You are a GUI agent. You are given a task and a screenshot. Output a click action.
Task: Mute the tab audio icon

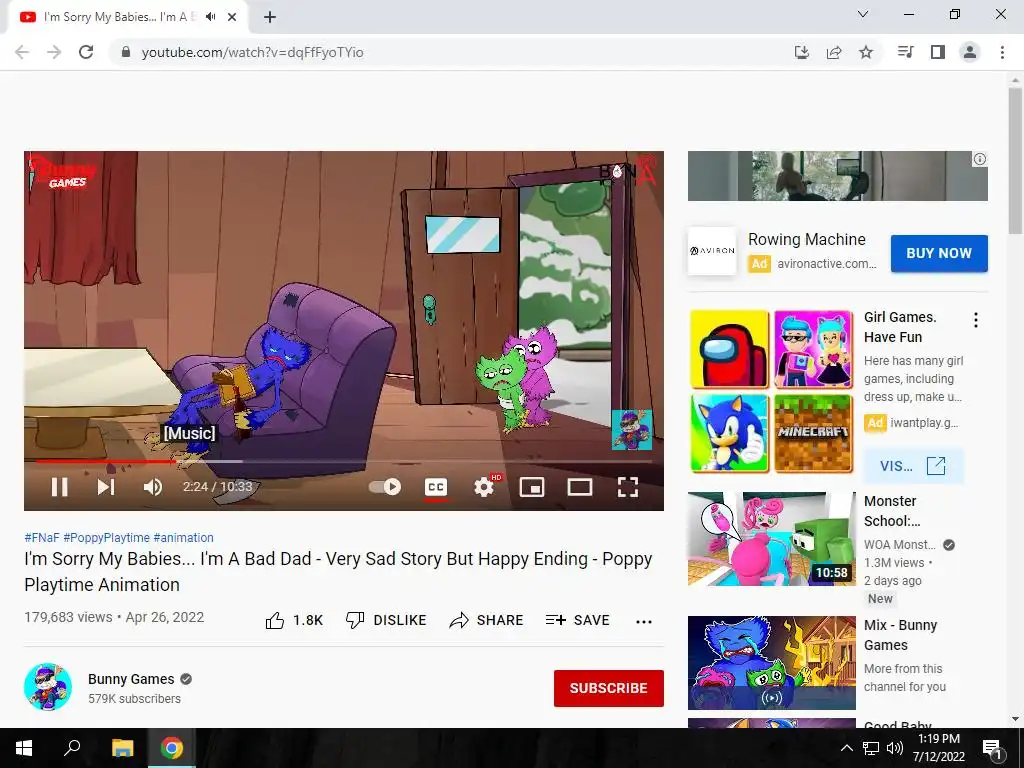[x=210, y=17]
